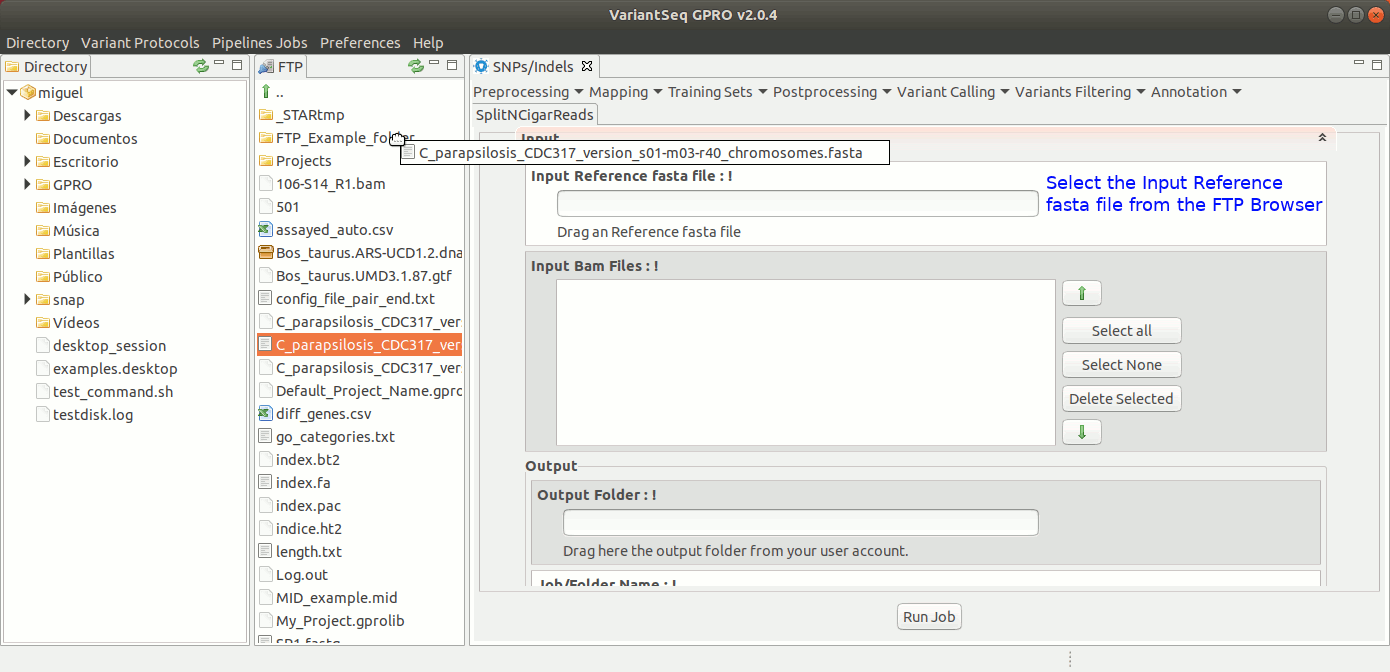1390x672 pixels.
Task: Open the Preprocessing dropdown menu
Action: point(527,92)
